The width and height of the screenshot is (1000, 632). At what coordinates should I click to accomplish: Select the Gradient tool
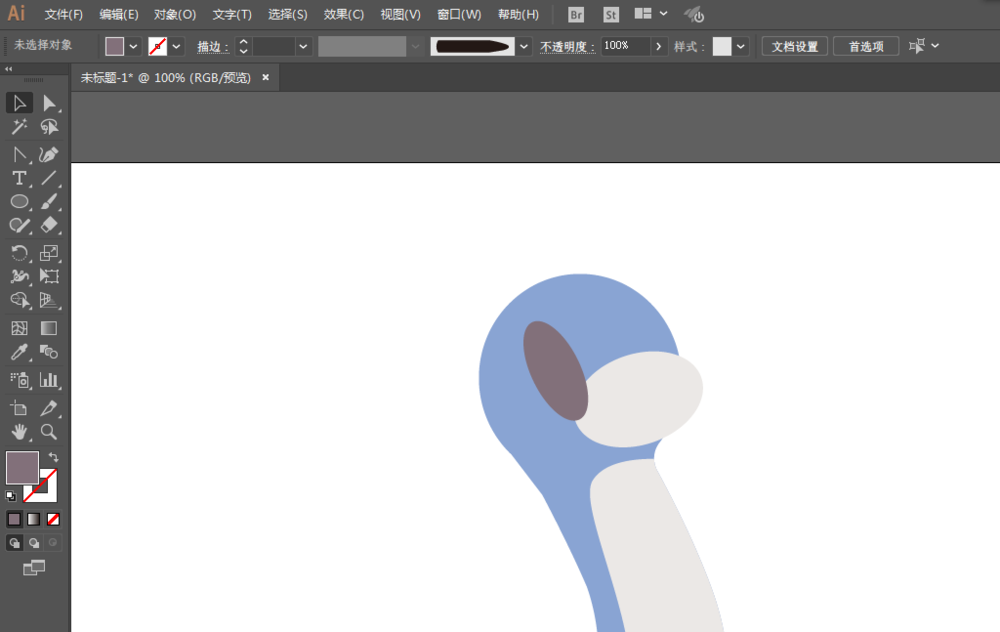click(49, 328)
